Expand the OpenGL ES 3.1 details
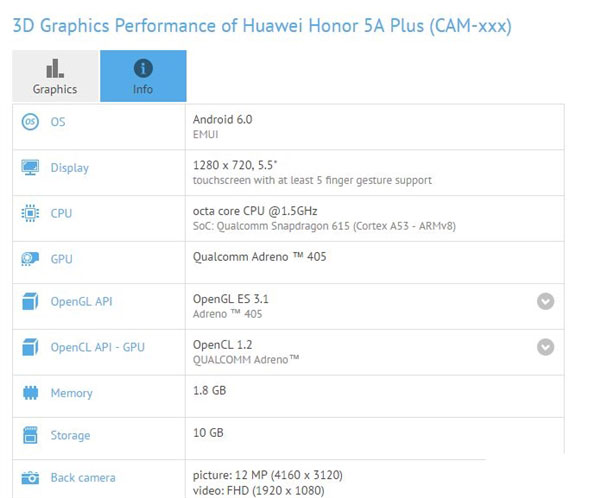 click(x=545, y=301)
